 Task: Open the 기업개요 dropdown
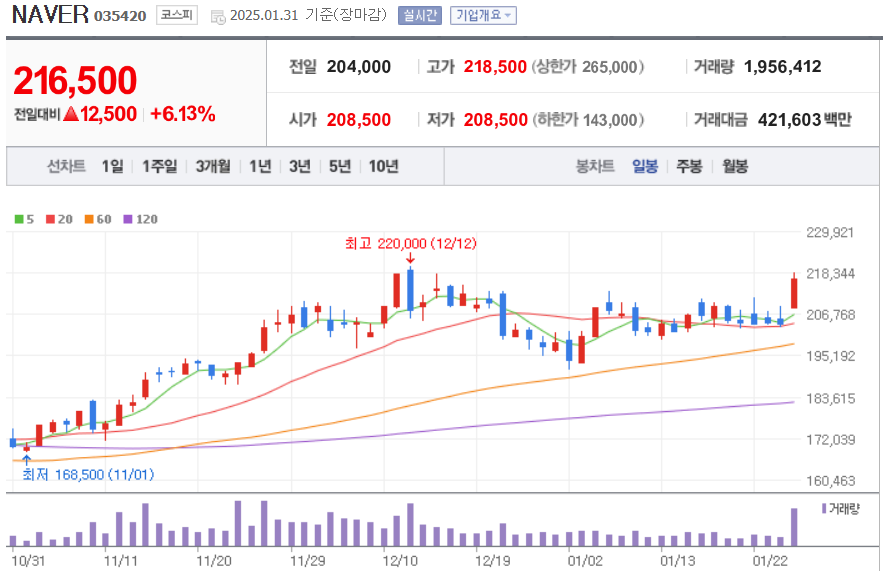[x=483, y=15]
